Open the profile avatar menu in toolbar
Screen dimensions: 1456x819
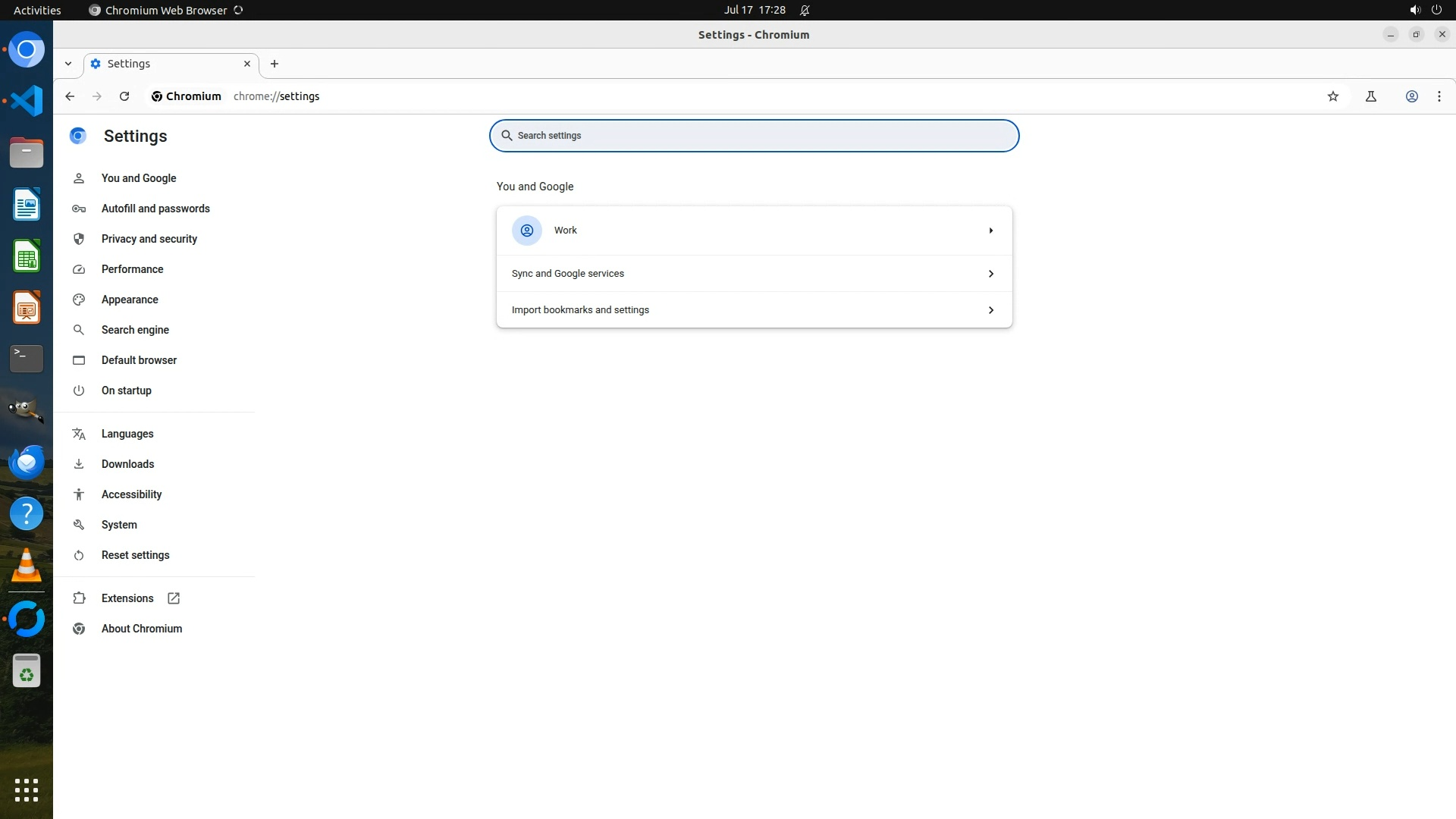tap(1412, 96)
